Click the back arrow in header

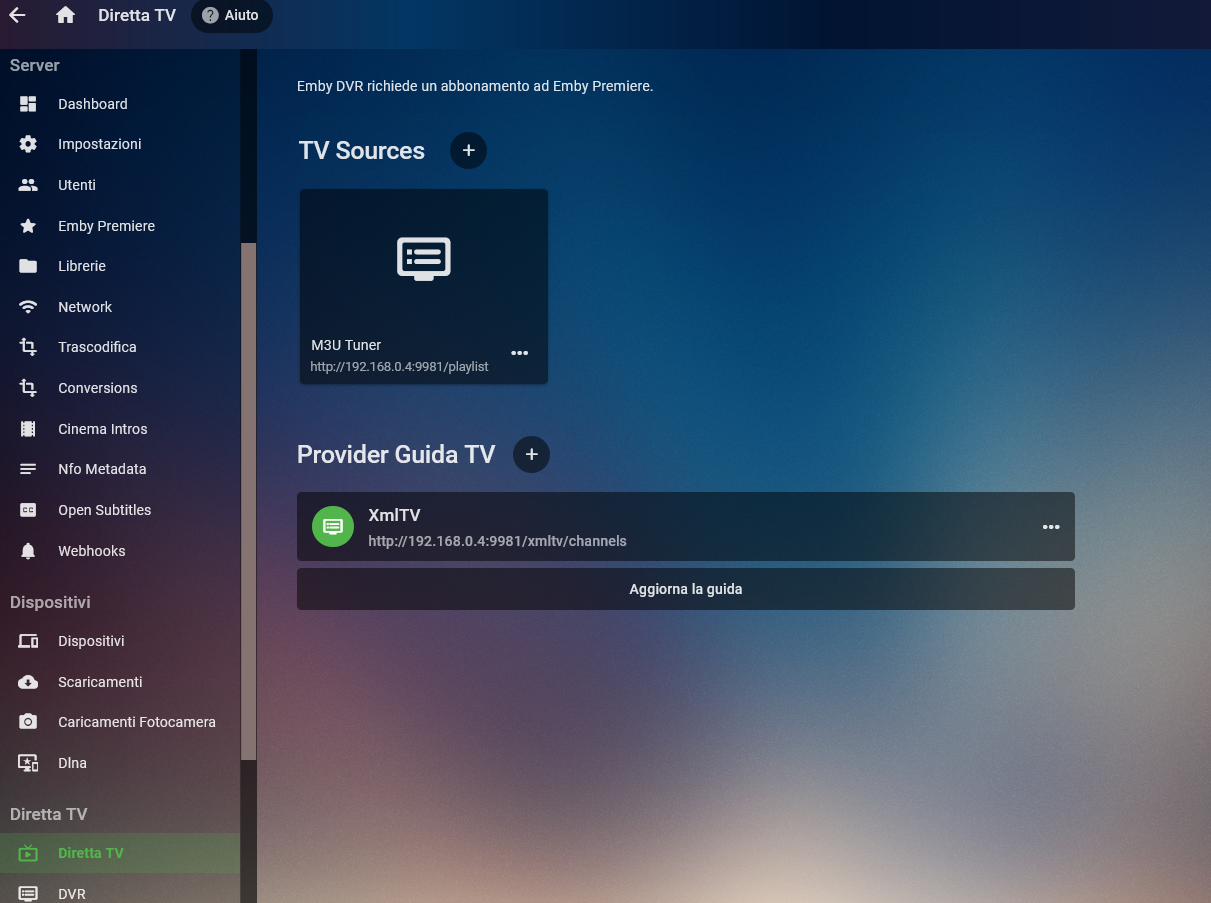[17, 15]
